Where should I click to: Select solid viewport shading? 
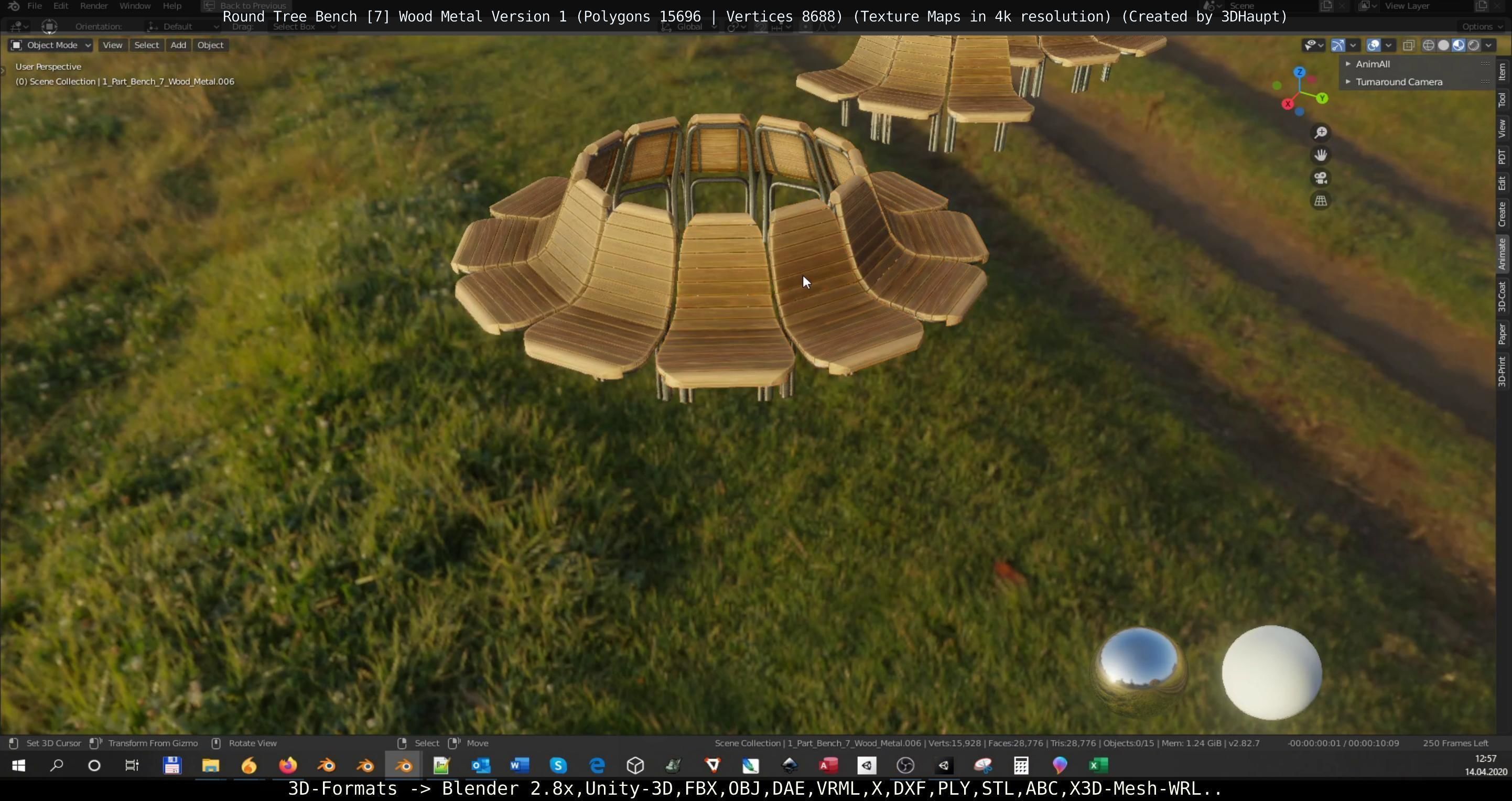1444,45
